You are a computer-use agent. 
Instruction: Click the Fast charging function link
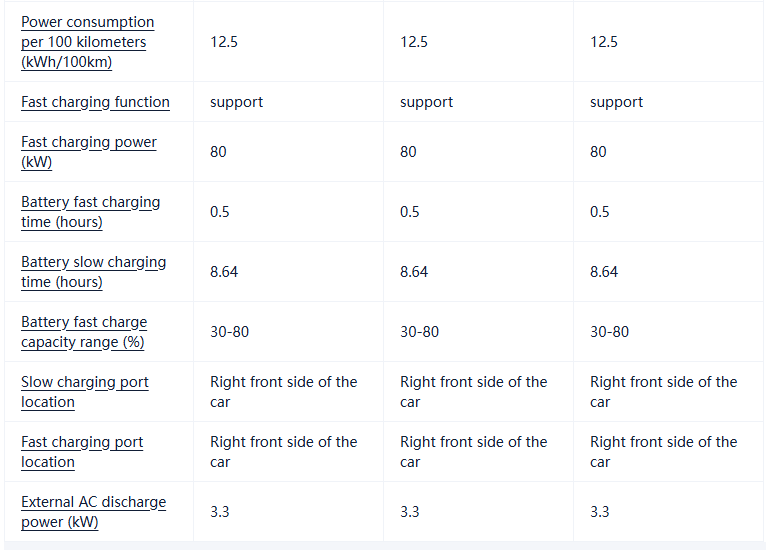pyautogui.click(x=95, y=102)
